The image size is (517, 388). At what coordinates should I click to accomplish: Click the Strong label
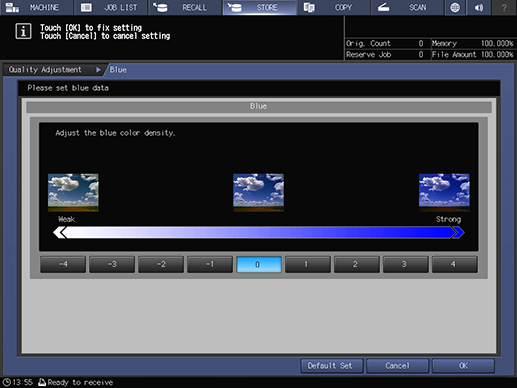tap(449, 219)
